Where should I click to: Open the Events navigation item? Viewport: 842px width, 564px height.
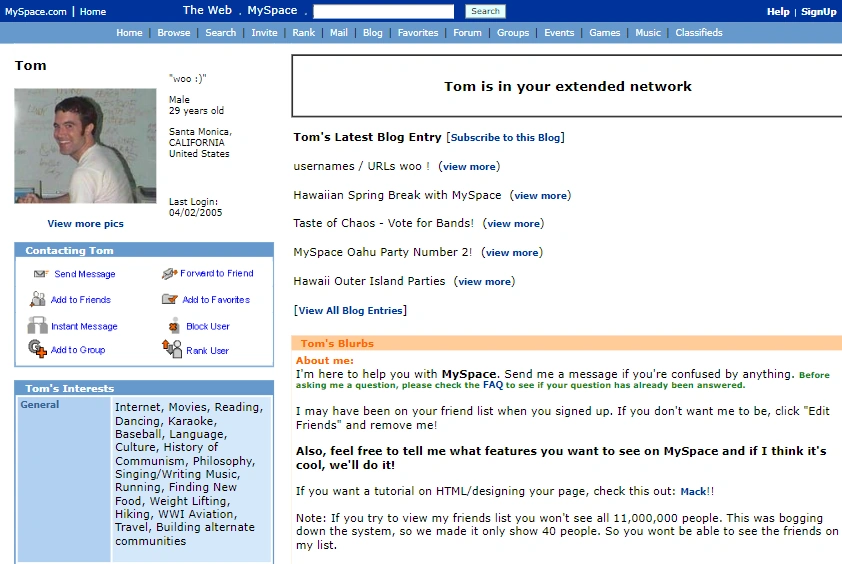tap(559, 33)
